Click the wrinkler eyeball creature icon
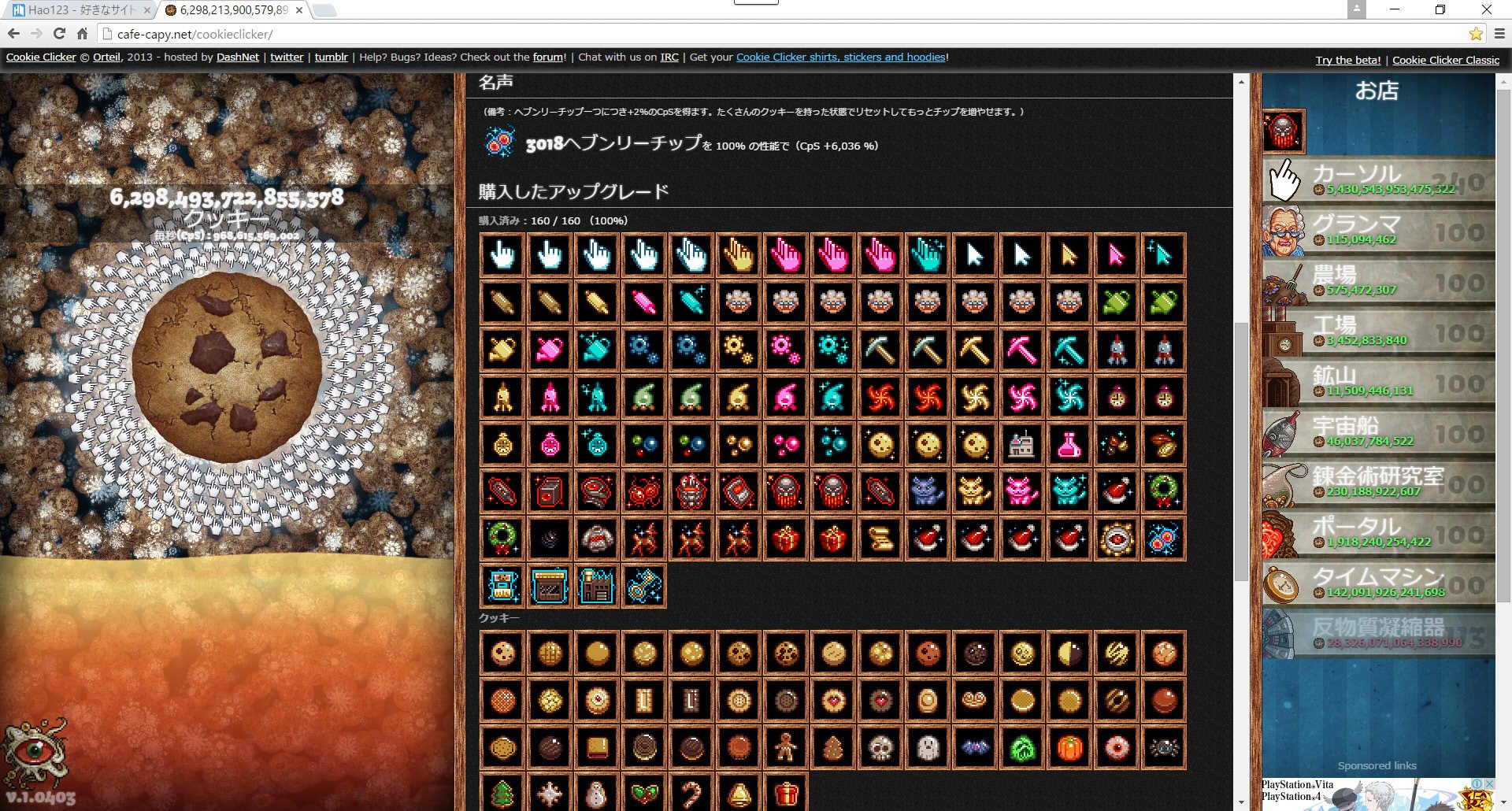This screenshot has height=811, width=1512. (35, 752)
